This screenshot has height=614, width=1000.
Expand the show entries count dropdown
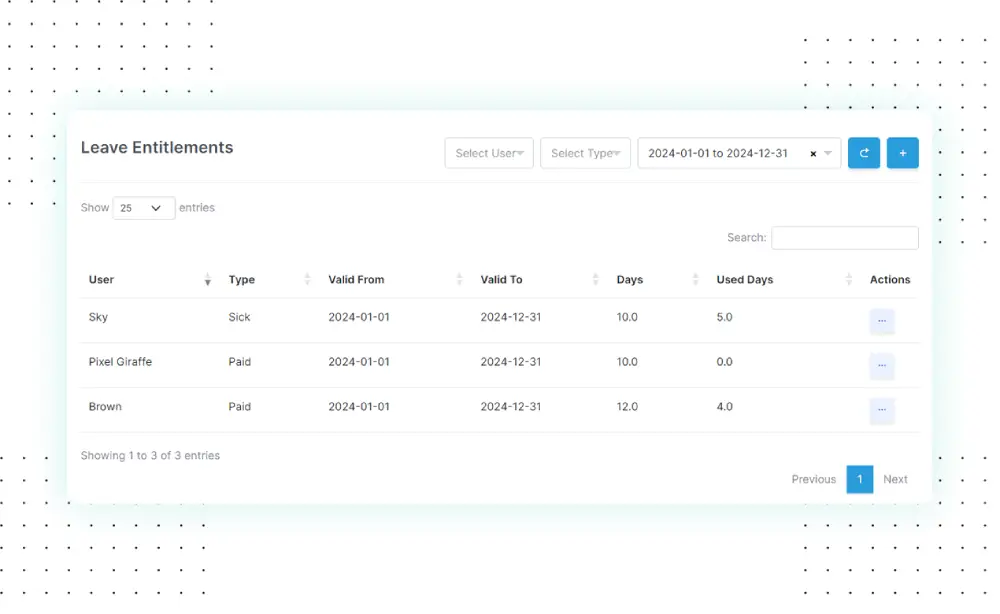tap(143, 208)
